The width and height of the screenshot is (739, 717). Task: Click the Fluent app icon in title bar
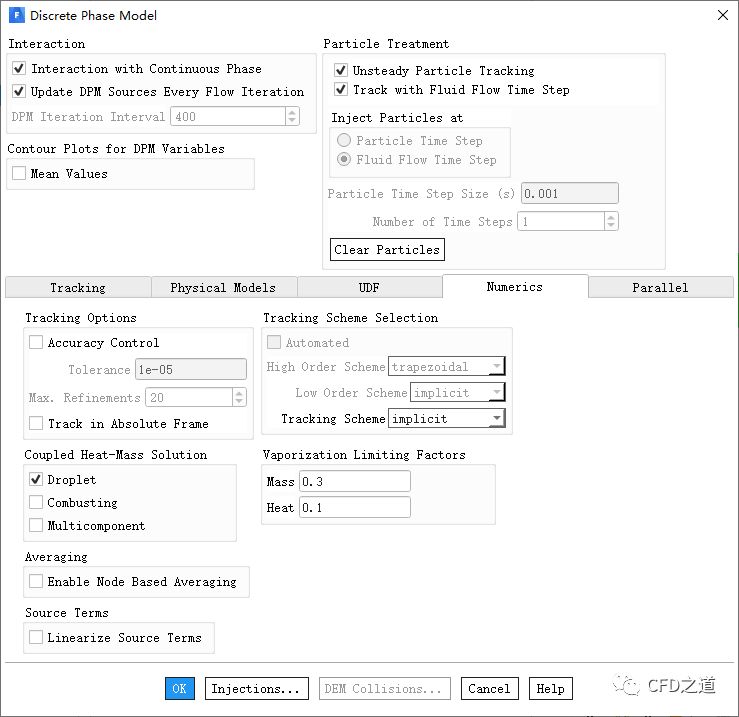17,15
